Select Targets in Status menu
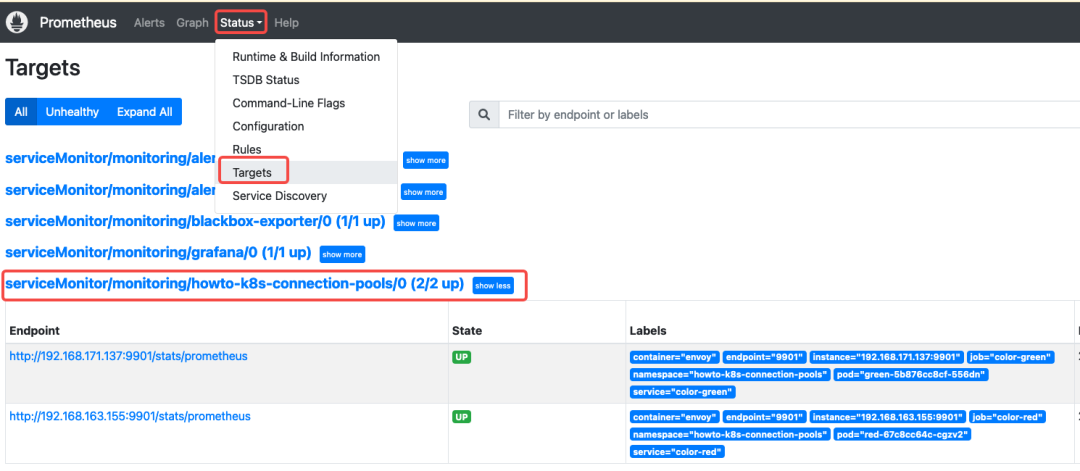This screenshot has height=471, width=1080. [x=306, y=173]
